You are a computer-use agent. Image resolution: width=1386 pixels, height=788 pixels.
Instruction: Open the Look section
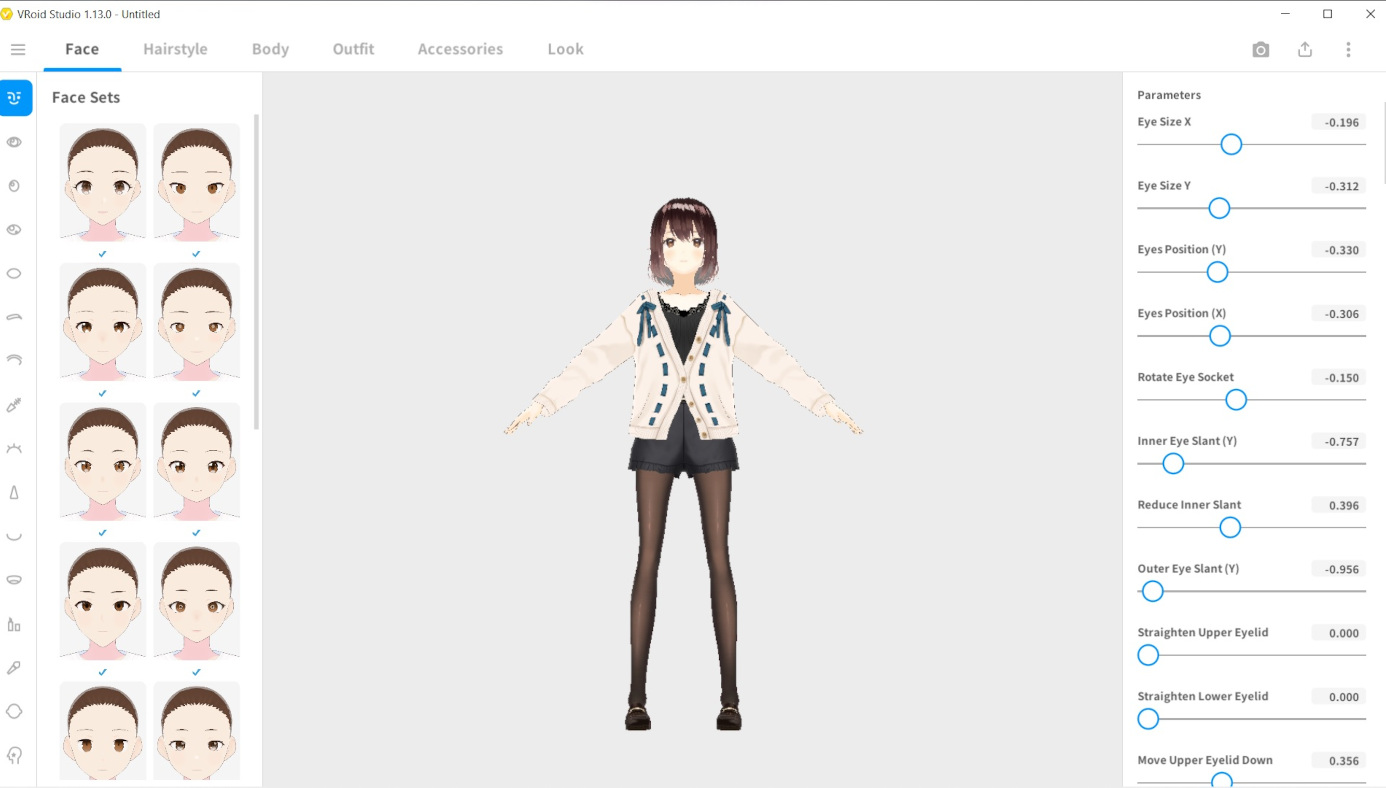coord(565,48)
